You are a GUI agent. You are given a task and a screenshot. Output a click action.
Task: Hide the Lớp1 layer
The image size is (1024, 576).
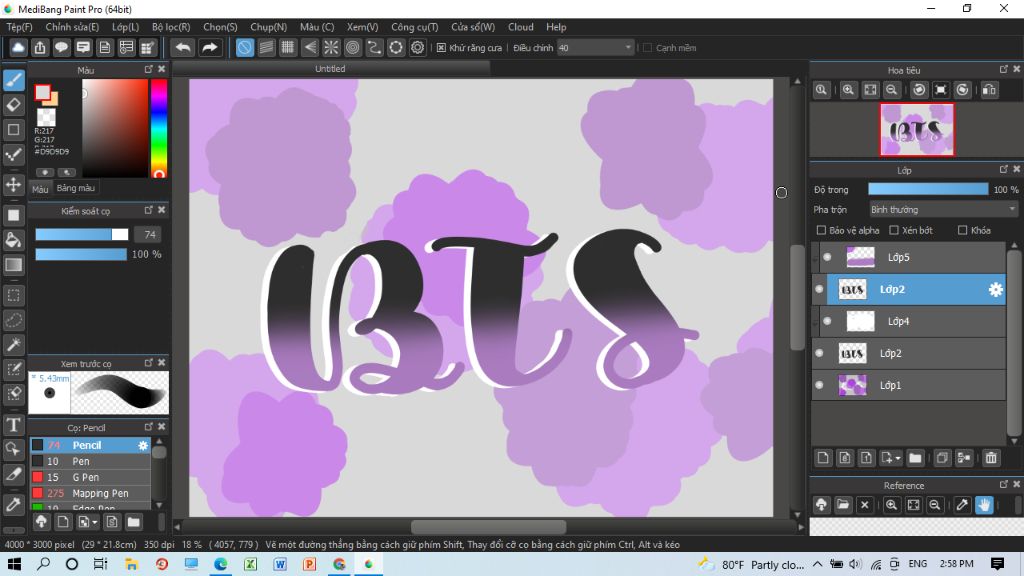tap(820, 385)
